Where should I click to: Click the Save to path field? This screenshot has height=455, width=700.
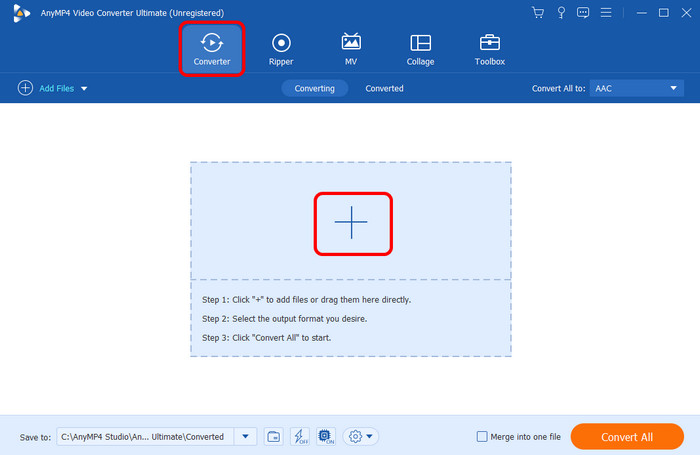click(146, 437)
